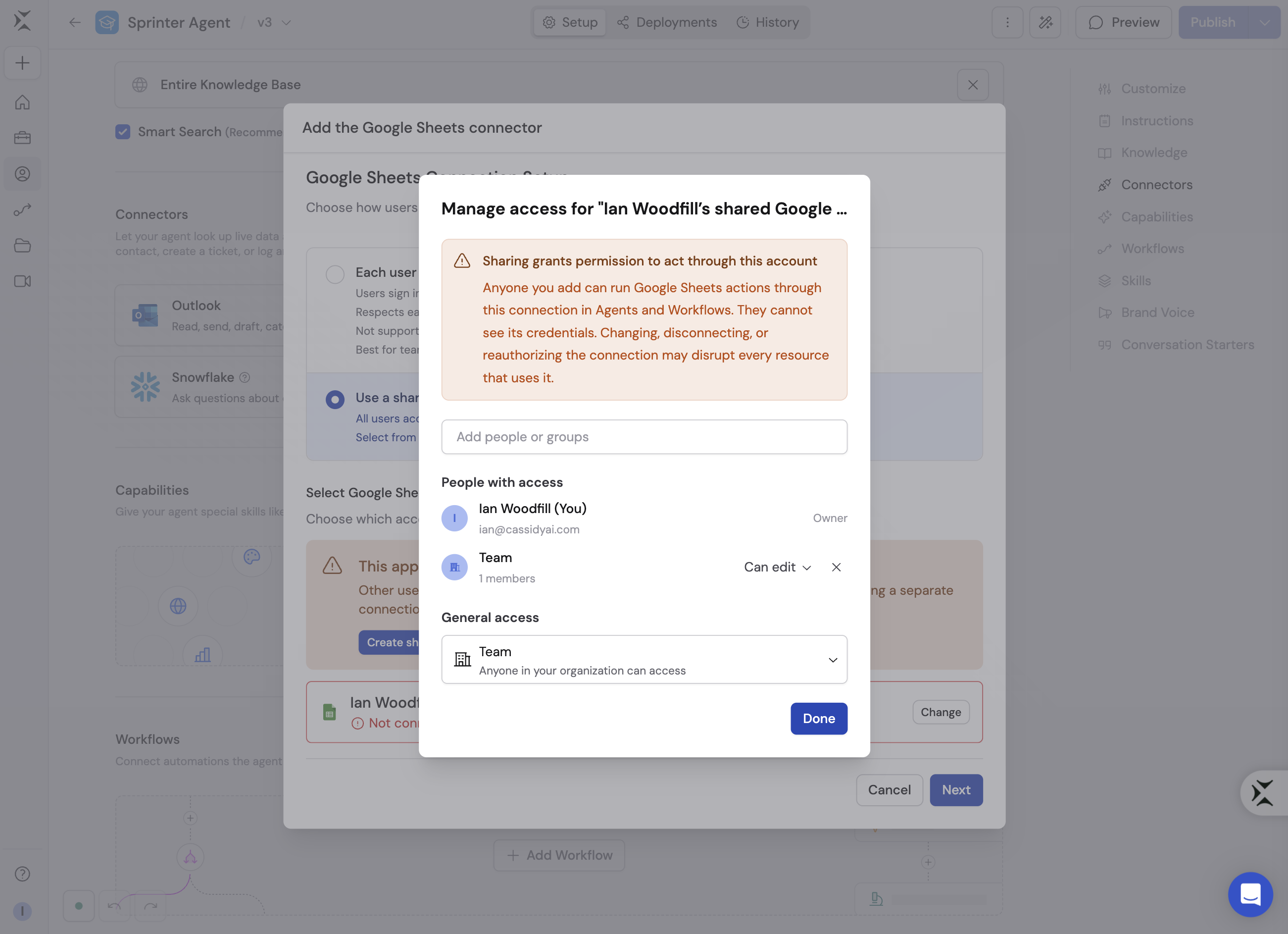Toggle the Smart Search checkbox
Screen dimensions: 1288x934
(123, 132)
